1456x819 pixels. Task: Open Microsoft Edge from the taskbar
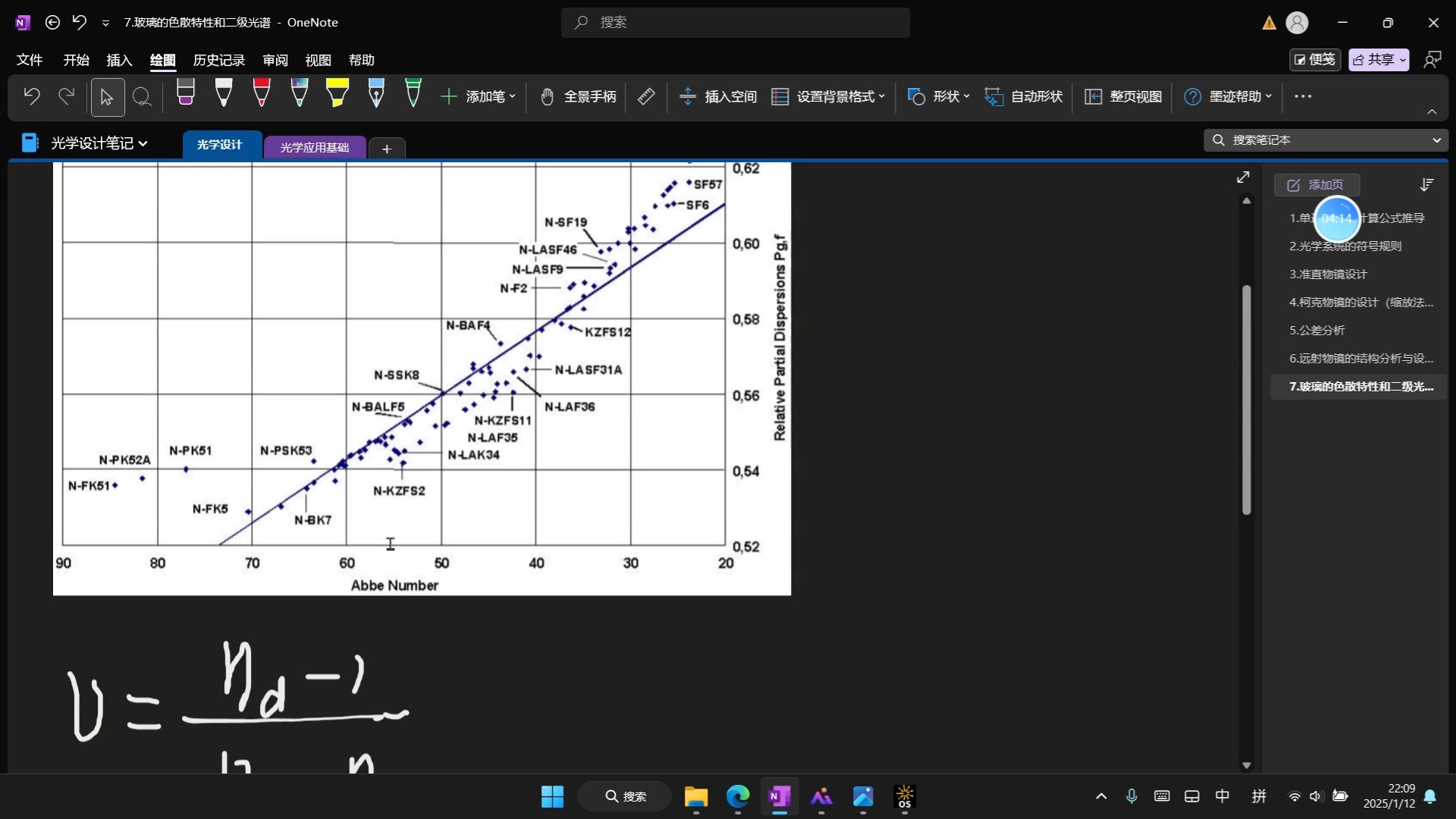point(738,797)
